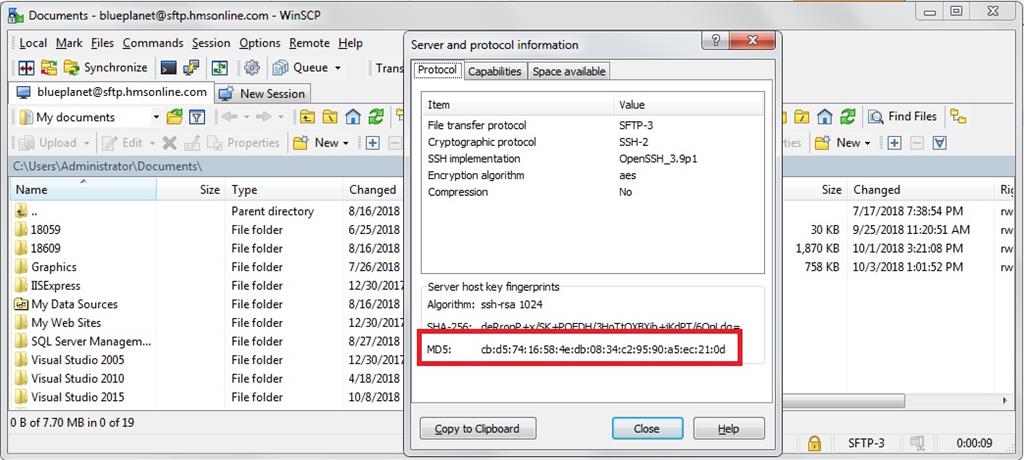The image size is (1024, 460).
Task: Open the Commands menu
Action: click(153, 43)
